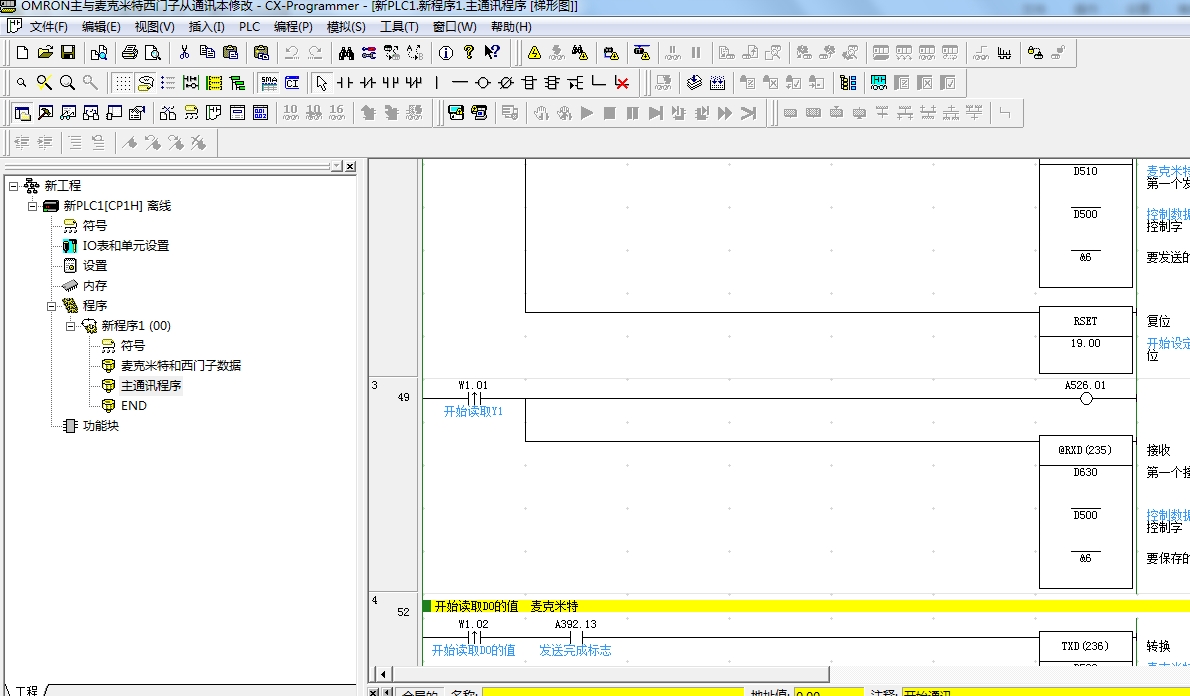Image resolution: width=1190 pixels, height=696 pixels.
Task: Open the 帮助(H) menu
Action: [511, 27]
